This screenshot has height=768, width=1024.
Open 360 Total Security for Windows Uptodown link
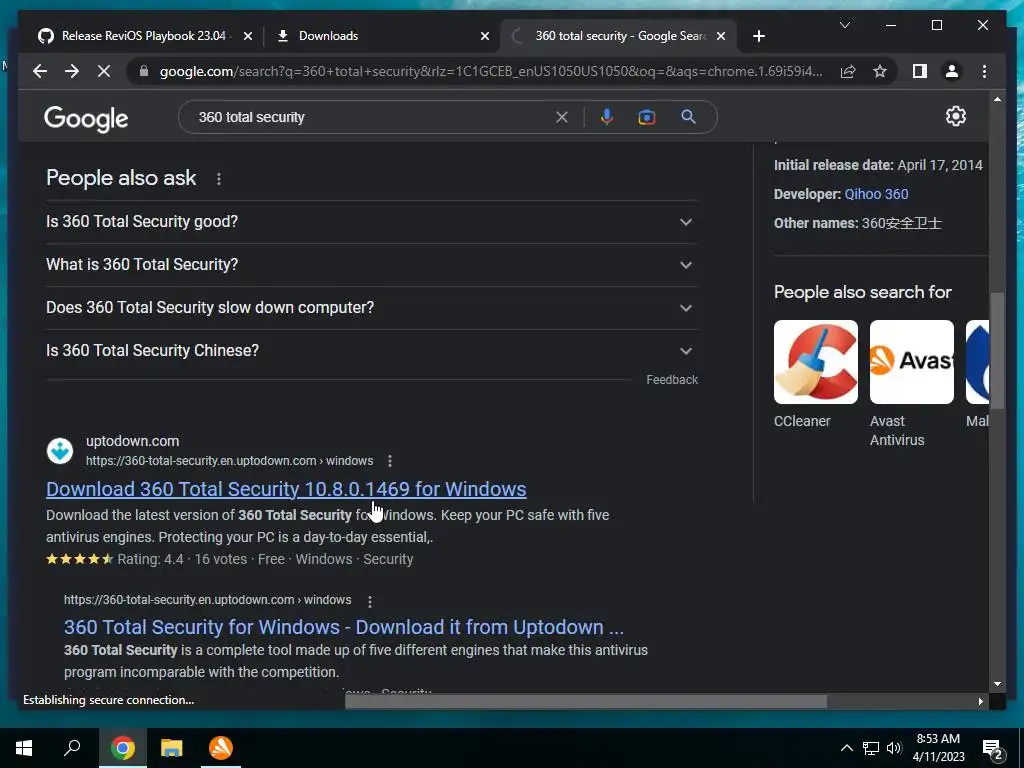coord(344,627)
